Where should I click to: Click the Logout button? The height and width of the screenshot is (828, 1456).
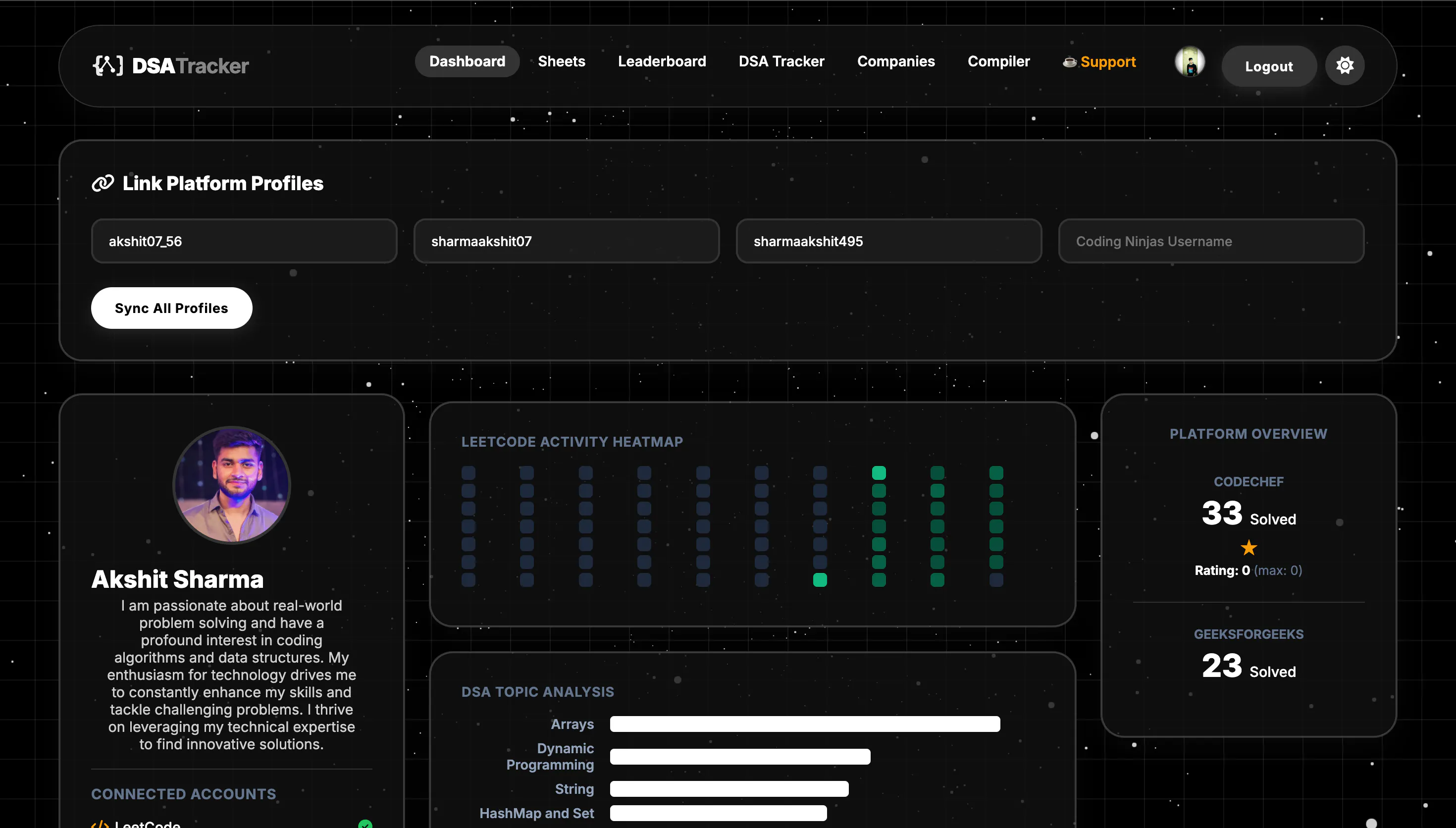point(1269,66)
